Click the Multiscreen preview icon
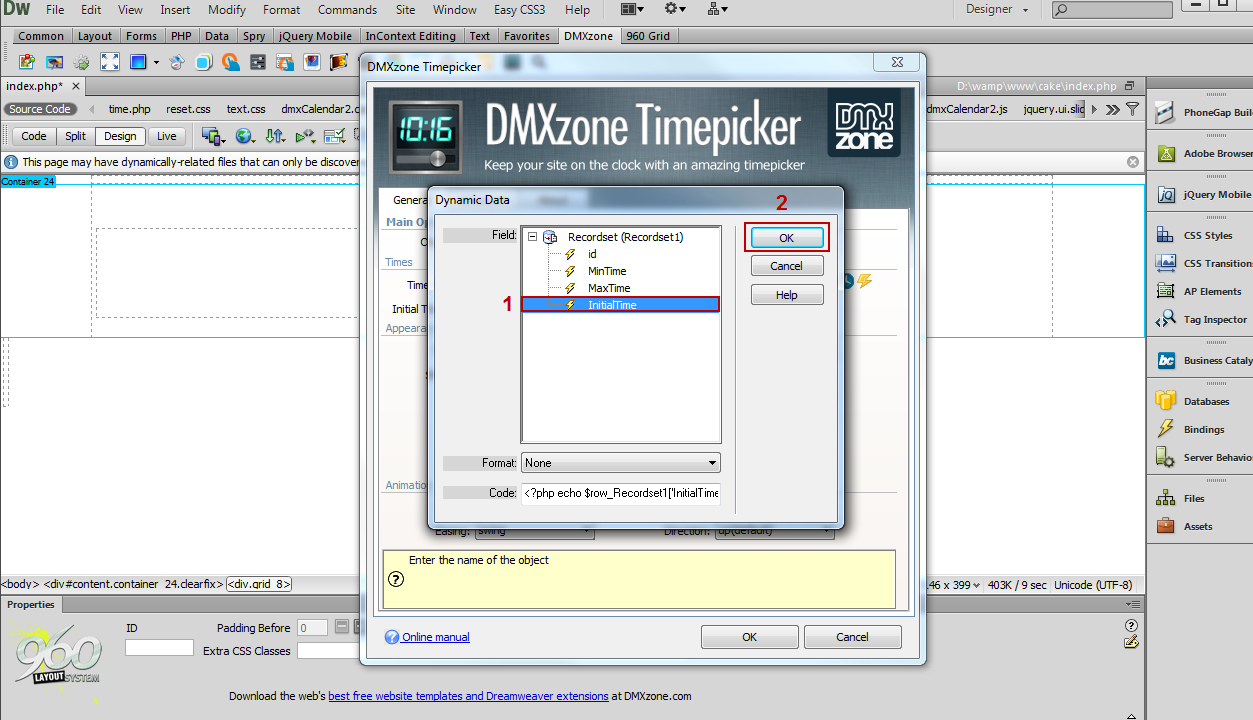The height and width of the screenshot is (720, 1253). (213, 136)
